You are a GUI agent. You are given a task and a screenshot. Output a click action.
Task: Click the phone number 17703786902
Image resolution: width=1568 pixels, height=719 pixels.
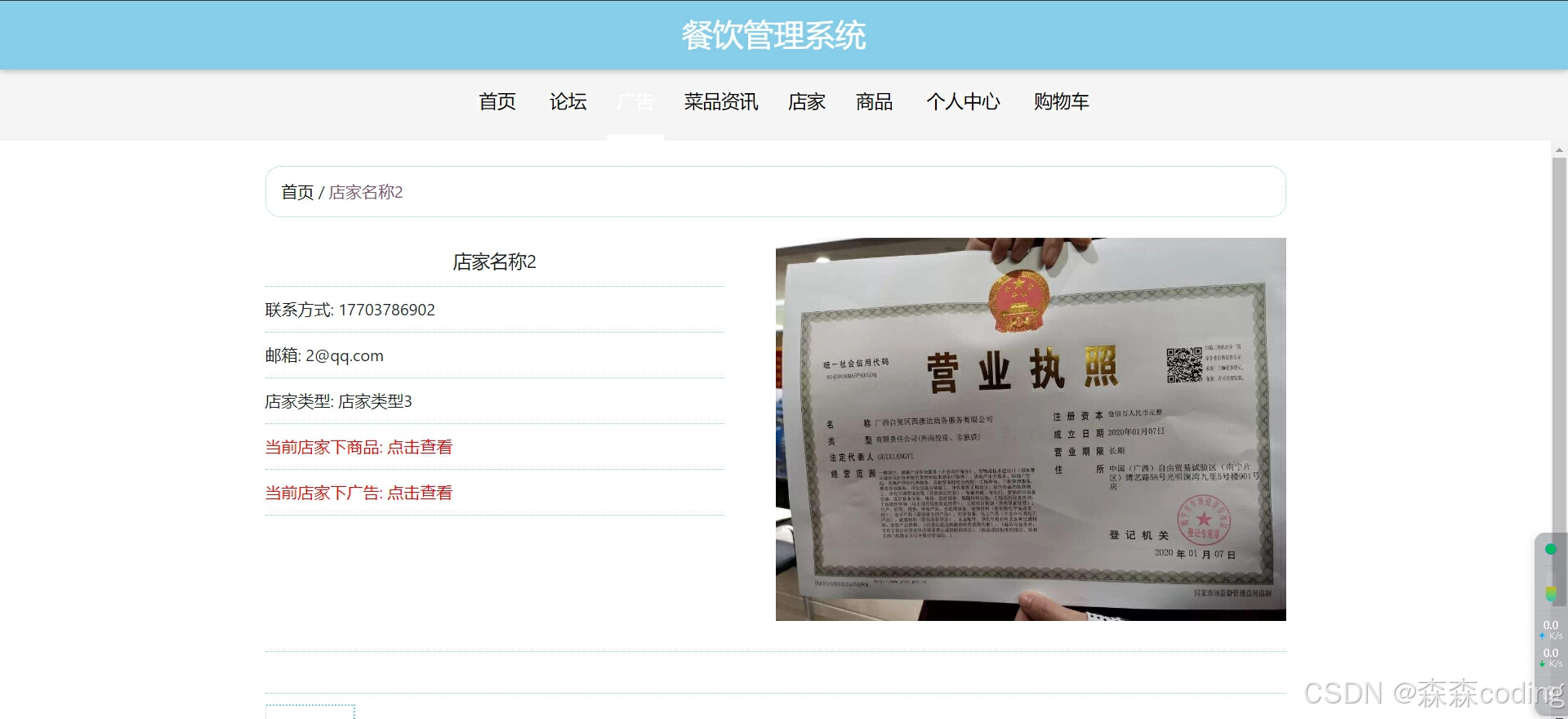coord(387,310)
